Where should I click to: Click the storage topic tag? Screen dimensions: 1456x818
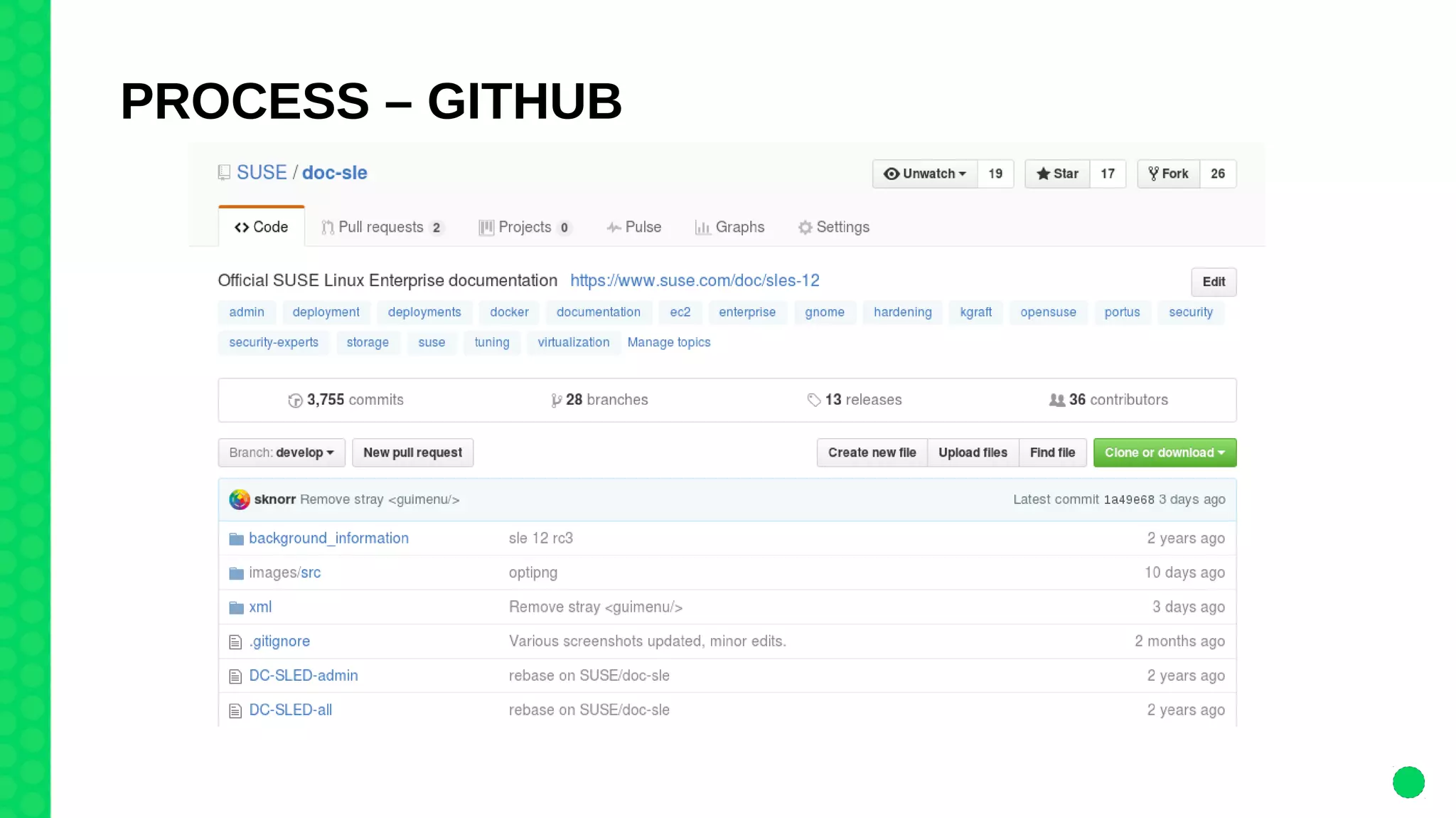[x=368, y=342]
